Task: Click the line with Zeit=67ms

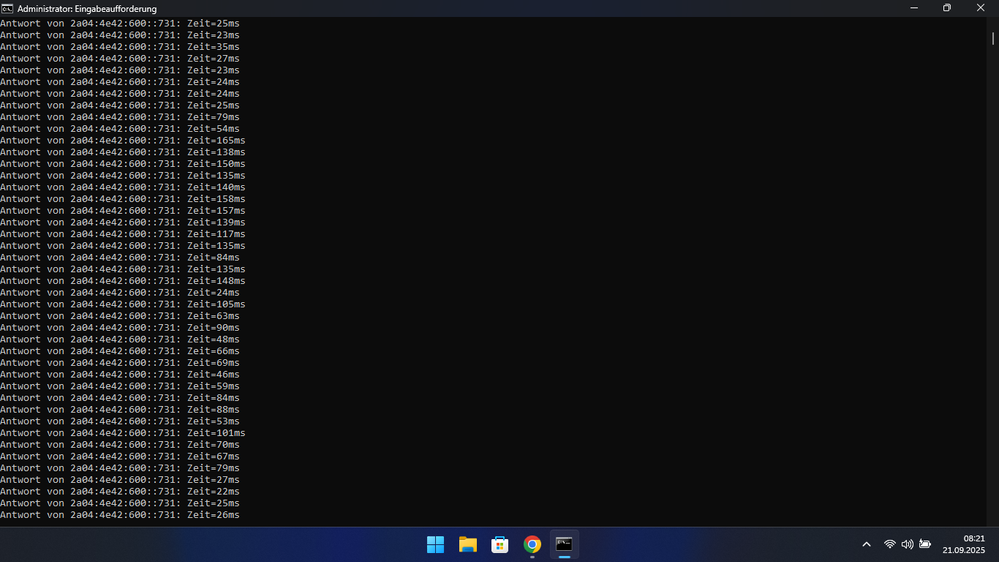Action: point(120,456)
